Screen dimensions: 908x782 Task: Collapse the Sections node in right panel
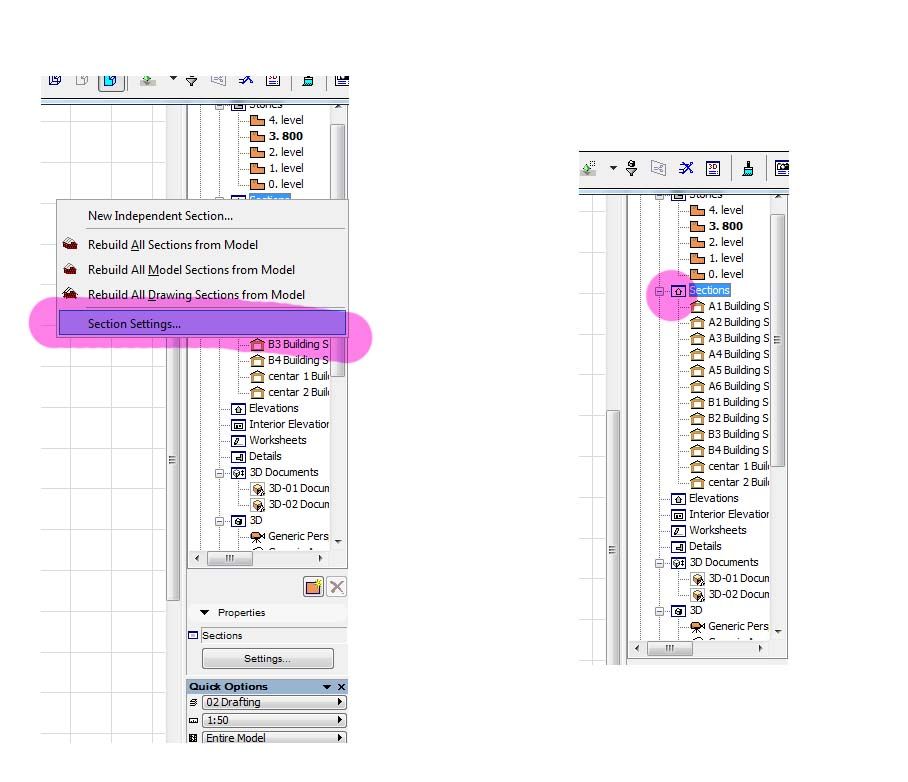659,291
